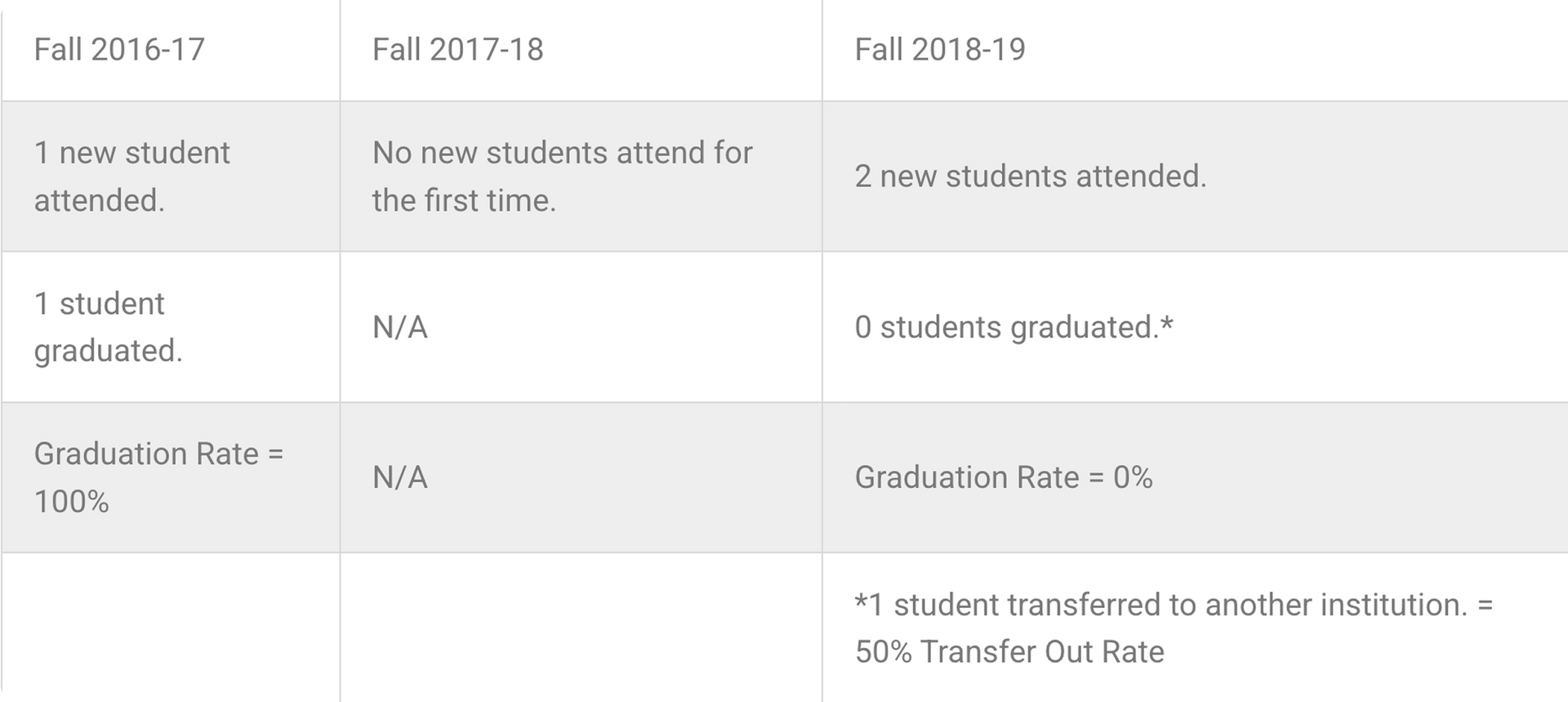Select the '1 new student attended.' cell

131,177
